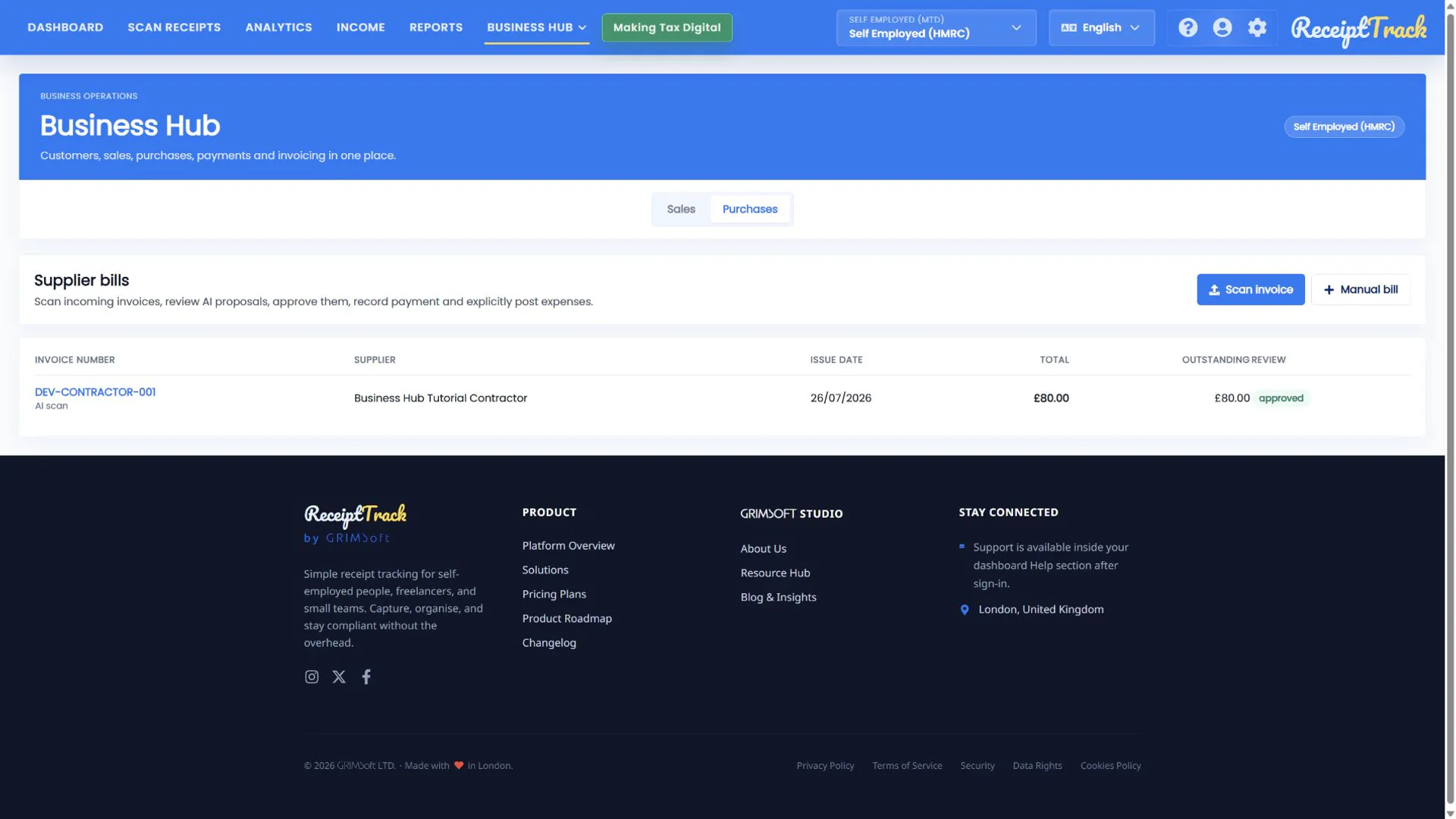Image resolution: width=1456 pixels, height=819 pixels.
Task: Open Platform Overview footer link
Action: click(568, 546)
